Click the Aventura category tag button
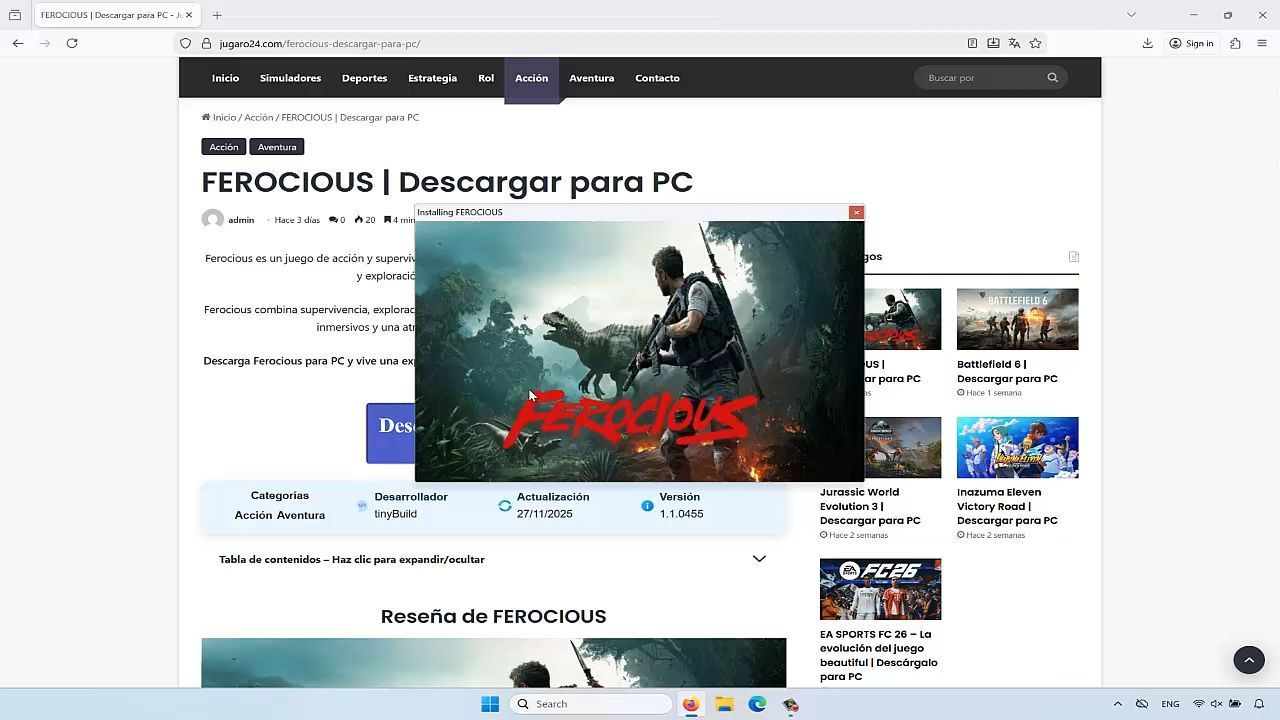 [x=277, y=147]
